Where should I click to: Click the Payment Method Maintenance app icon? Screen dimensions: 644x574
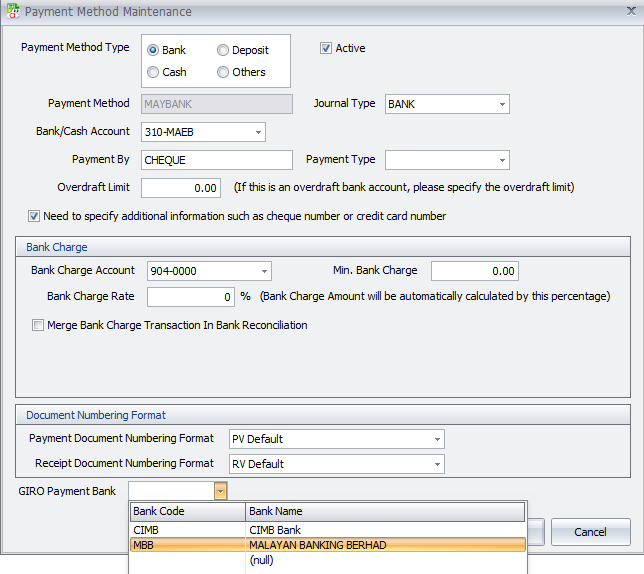click(13, 11)
